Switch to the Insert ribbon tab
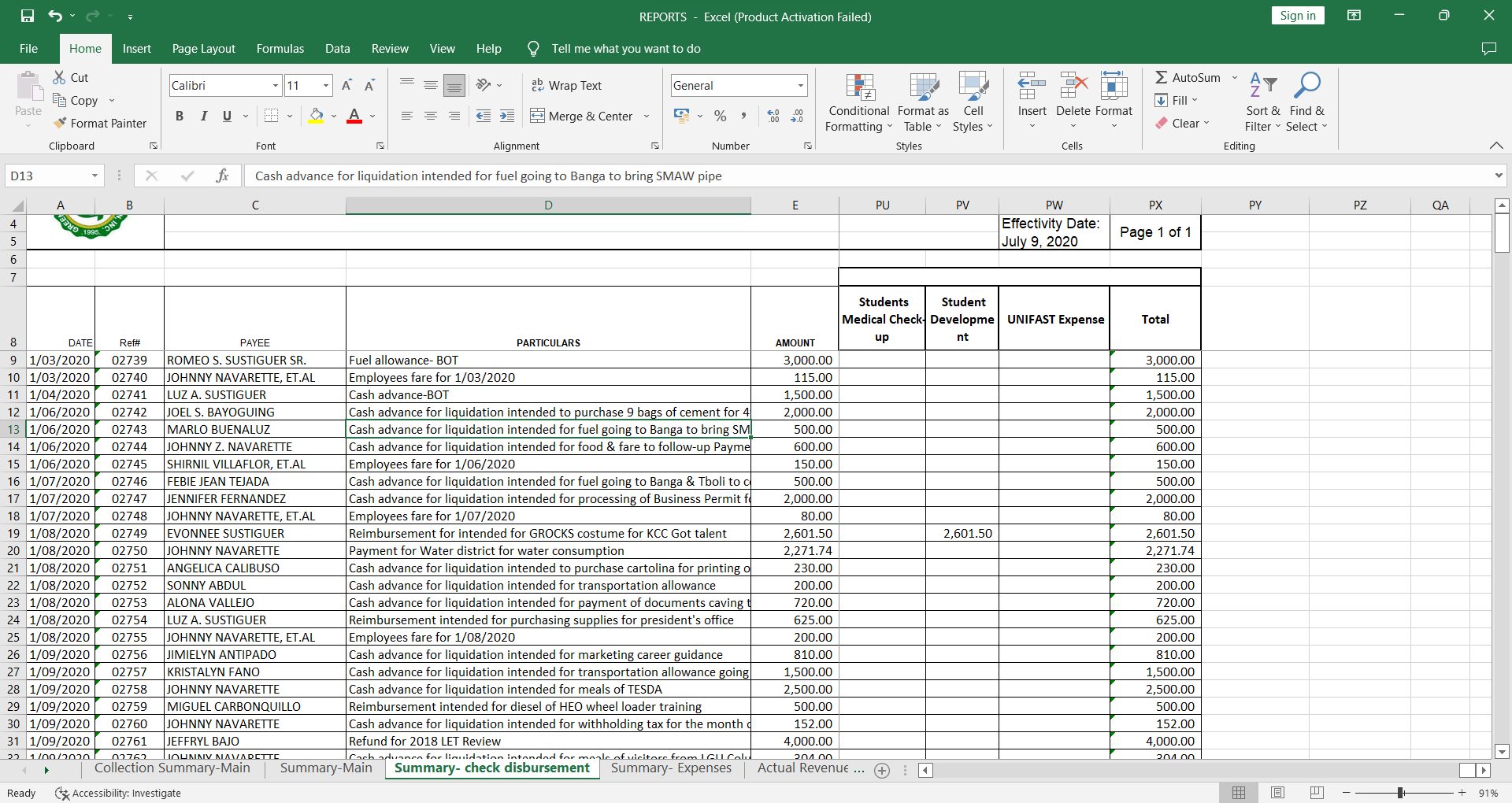Screen dimensions: 1512x803 pos(137,49)
